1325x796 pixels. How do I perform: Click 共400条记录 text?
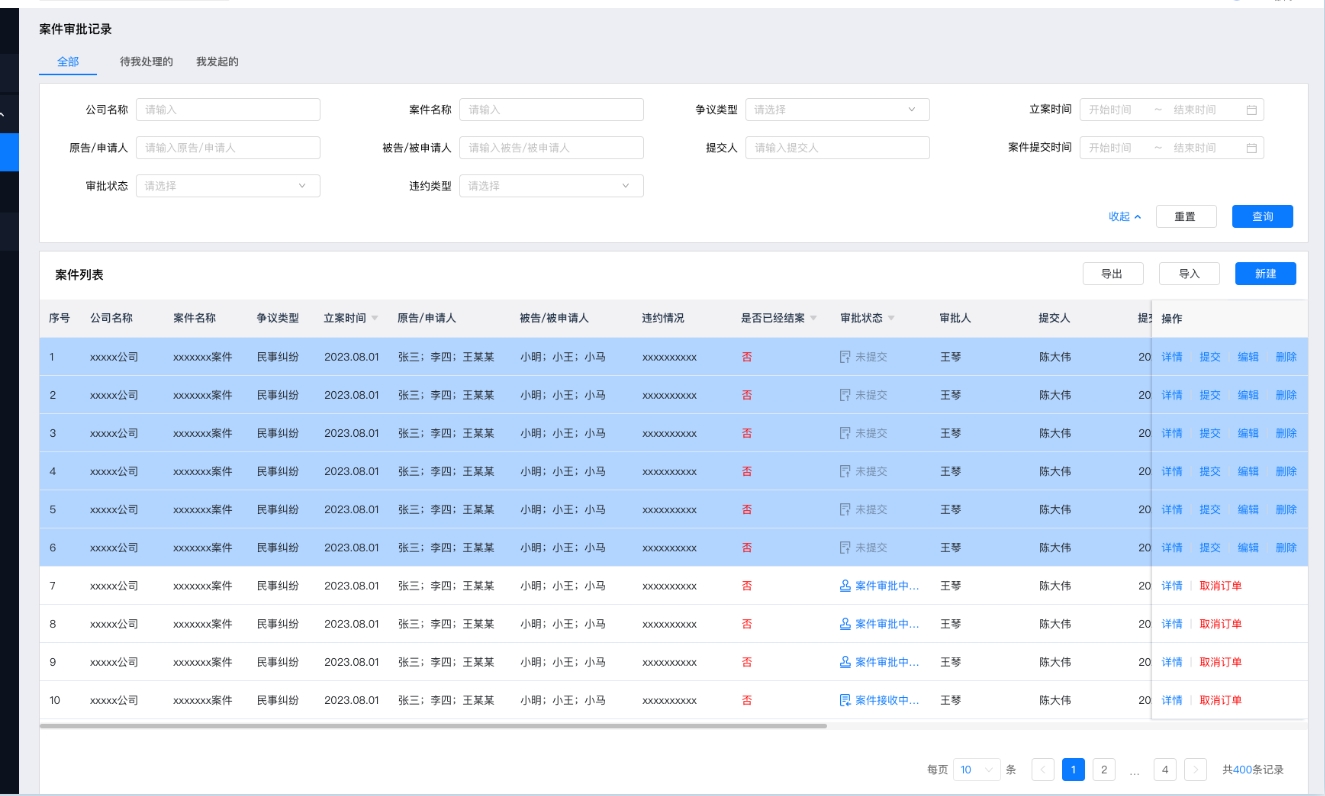(x=1253, y=769)
